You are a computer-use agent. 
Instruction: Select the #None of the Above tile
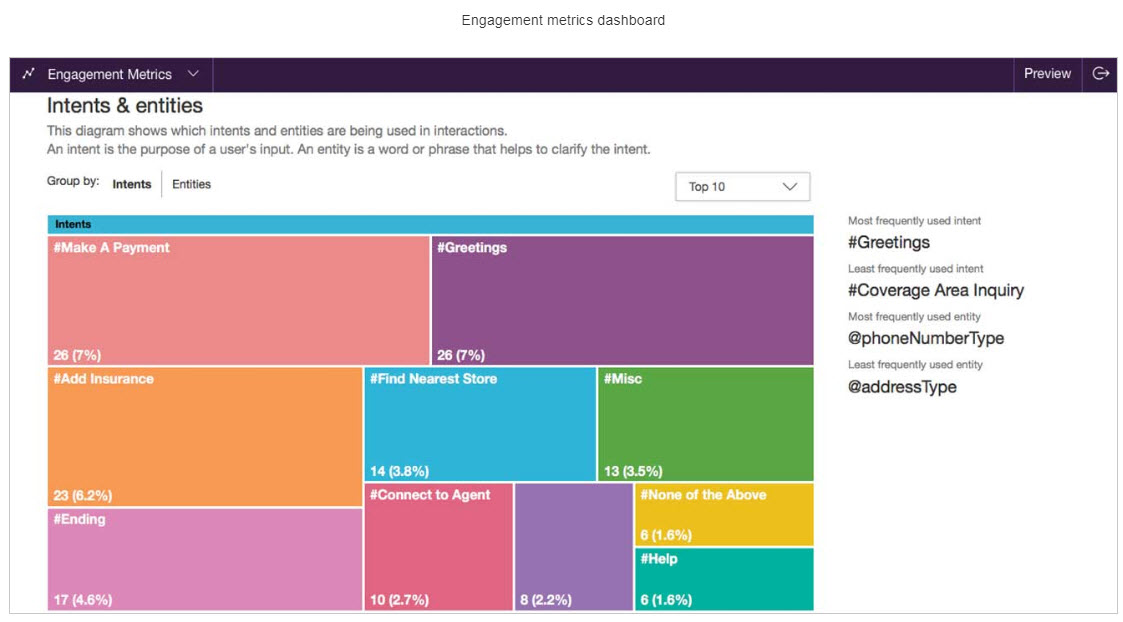point(723,513)
